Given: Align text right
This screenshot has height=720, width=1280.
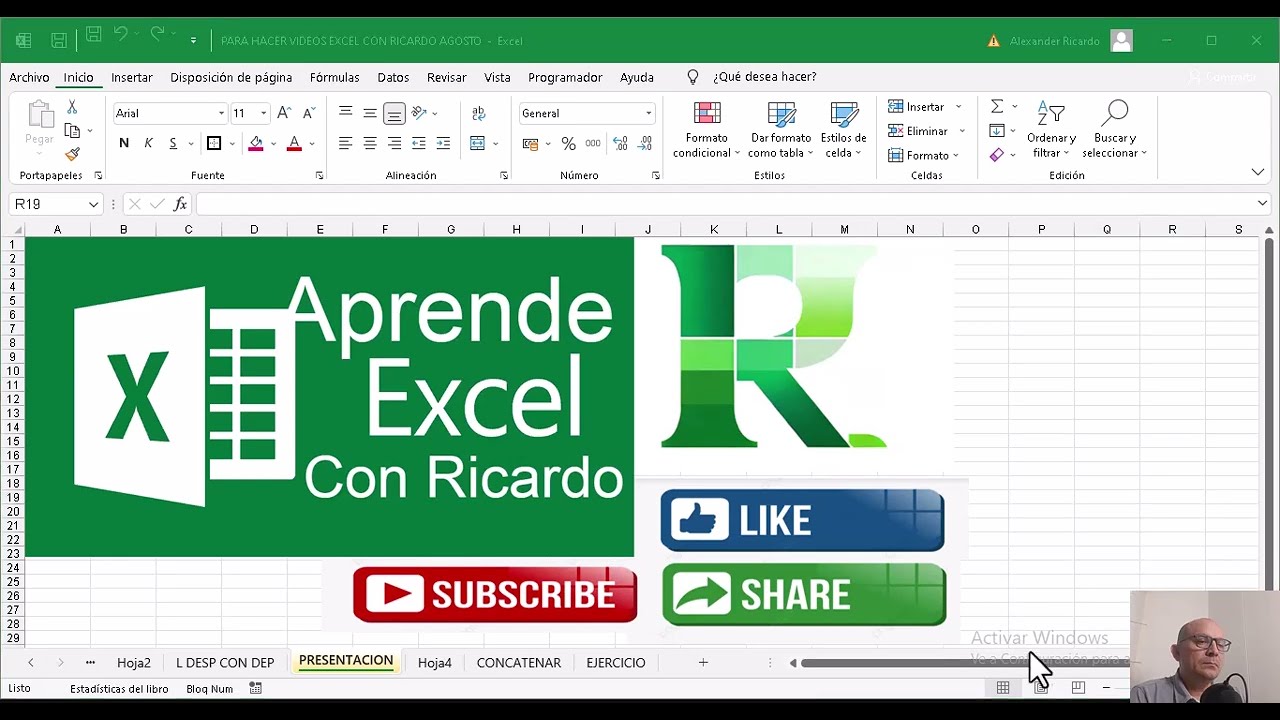Looking at the screenshot, I should [394, 143].
